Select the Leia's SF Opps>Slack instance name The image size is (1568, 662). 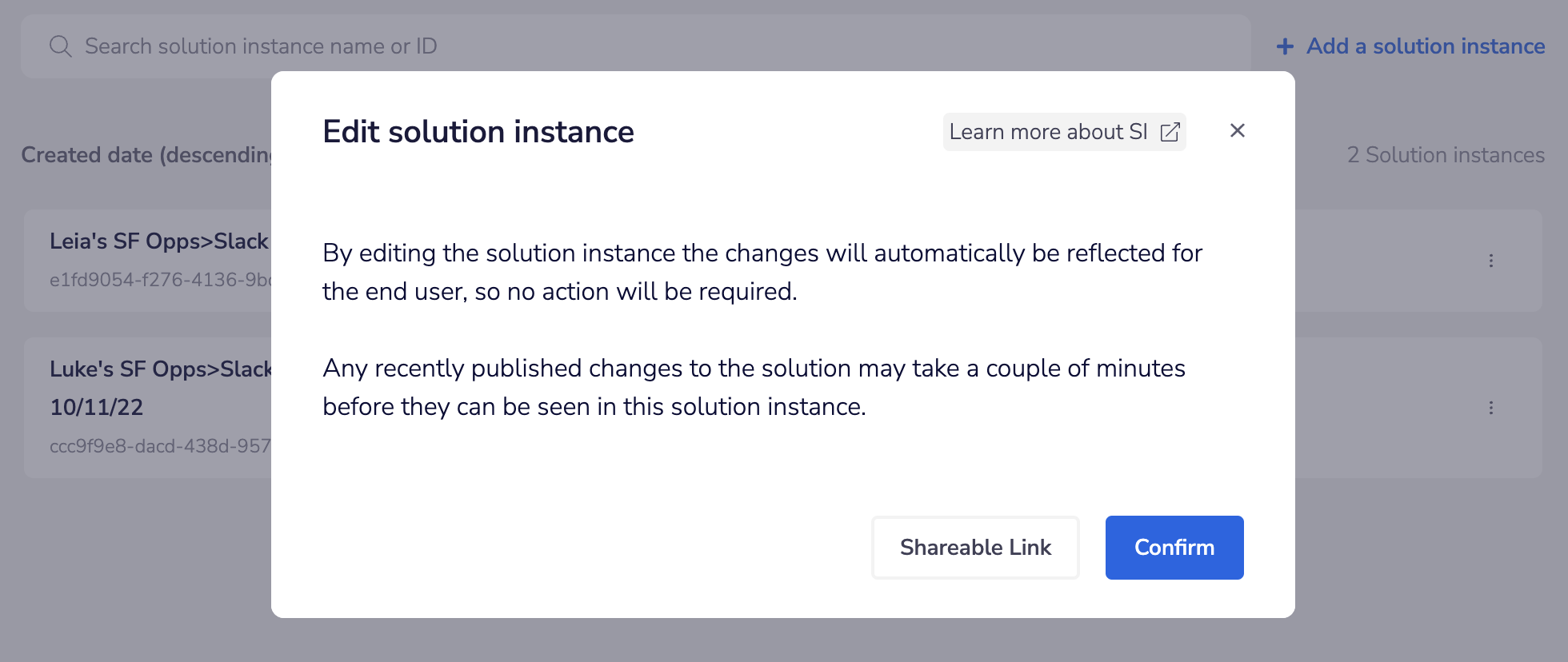[158, 241]
